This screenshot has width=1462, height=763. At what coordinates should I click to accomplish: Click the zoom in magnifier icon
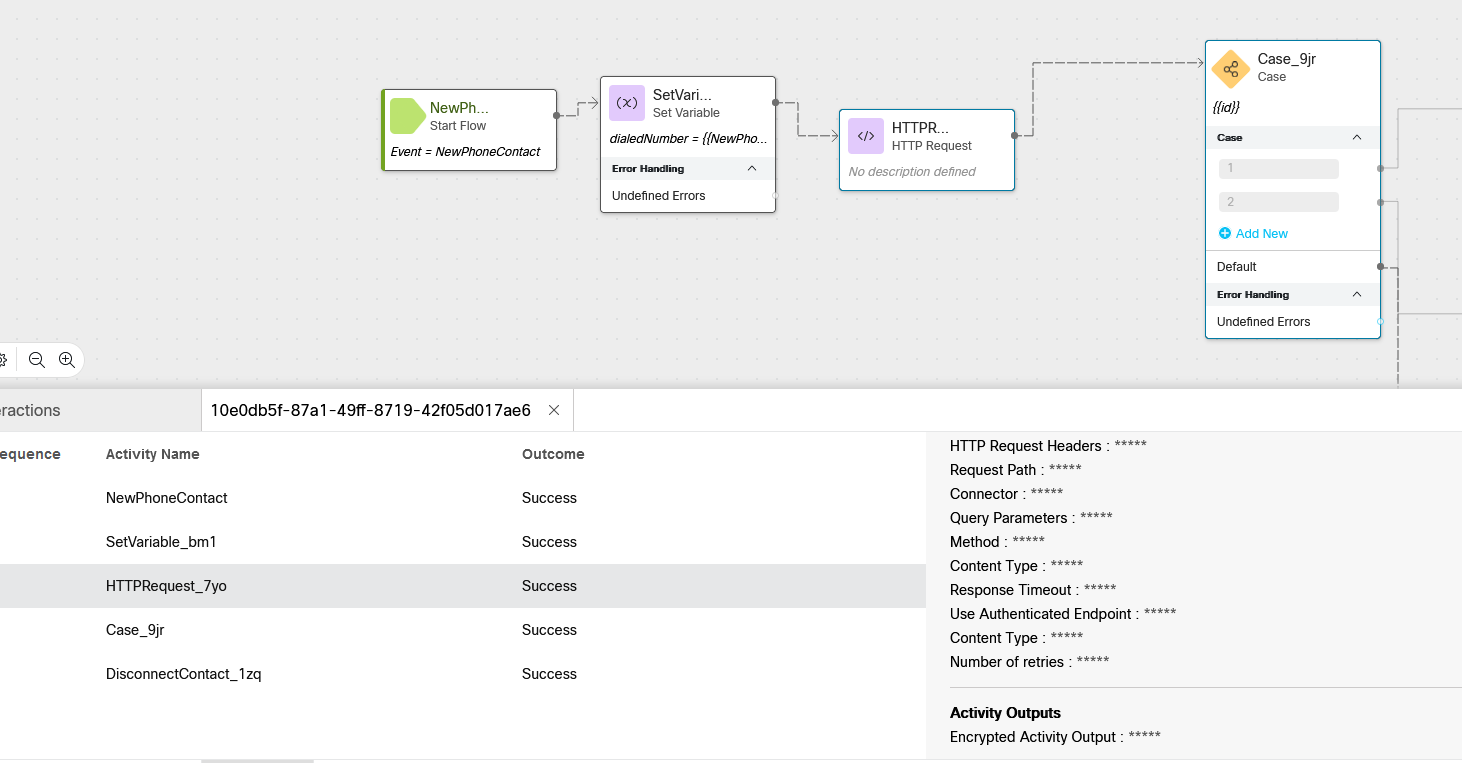[x=66, y=359]
